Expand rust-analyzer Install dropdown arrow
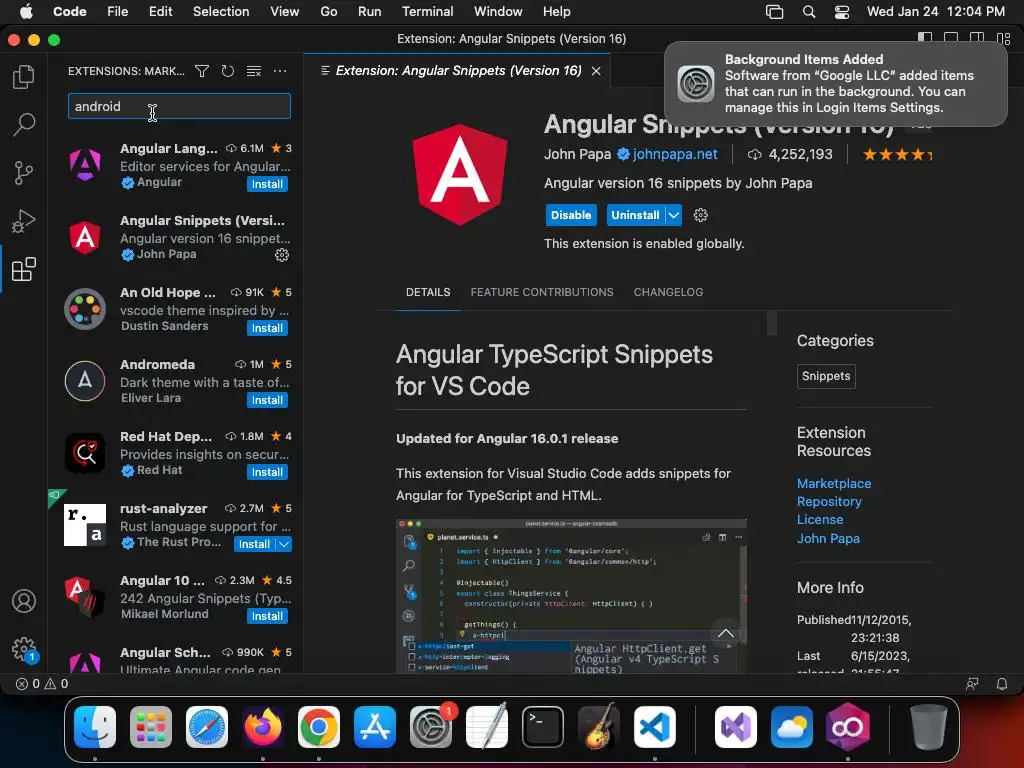 284,544
